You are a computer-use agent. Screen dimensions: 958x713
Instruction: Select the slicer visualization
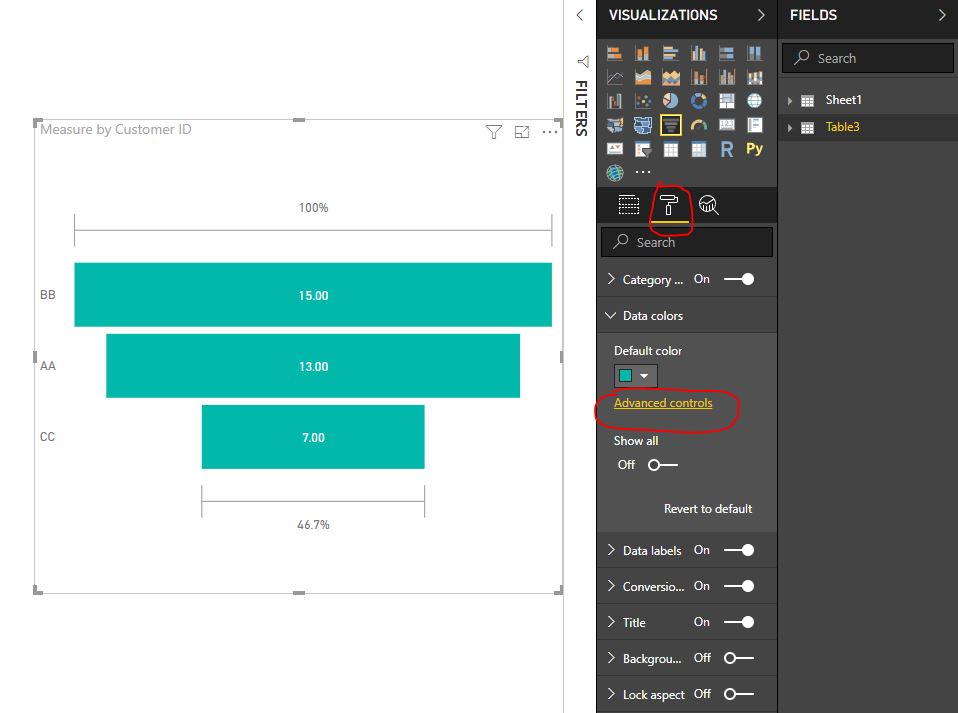(x=642, y=149)
